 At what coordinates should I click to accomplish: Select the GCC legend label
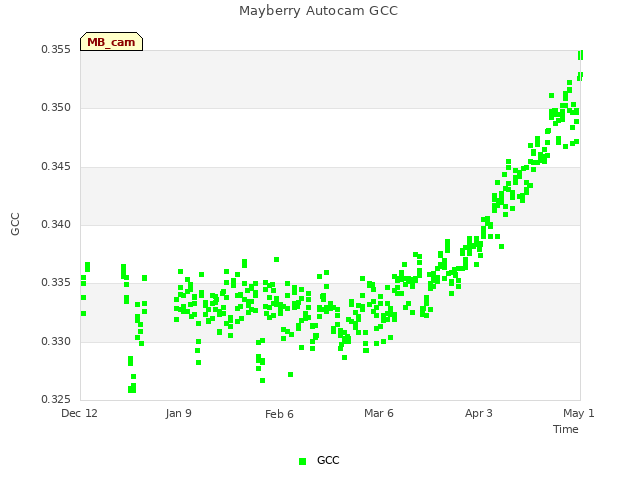pyautogui.click(x=328, y=460)
